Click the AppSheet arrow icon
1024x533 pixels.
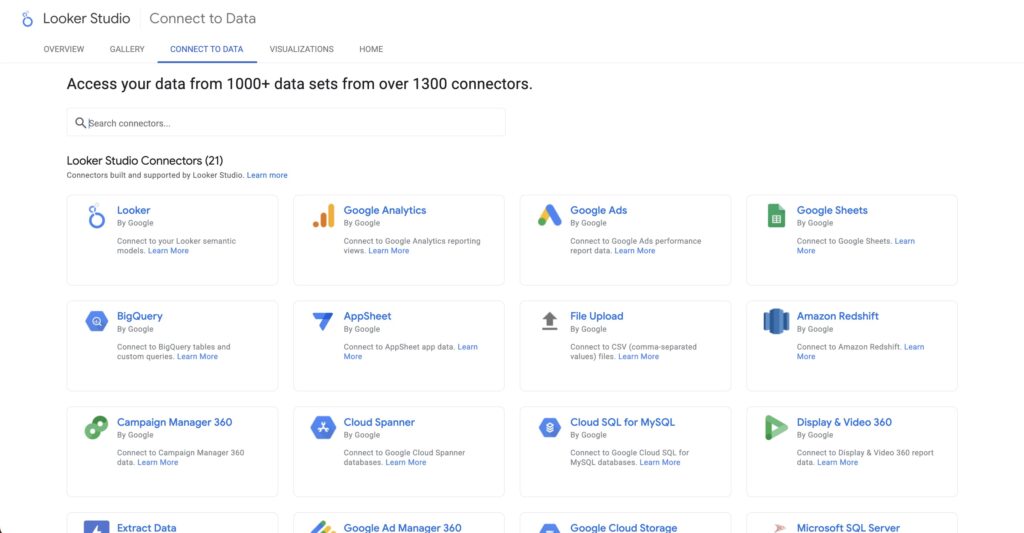(x=323, y=321)
